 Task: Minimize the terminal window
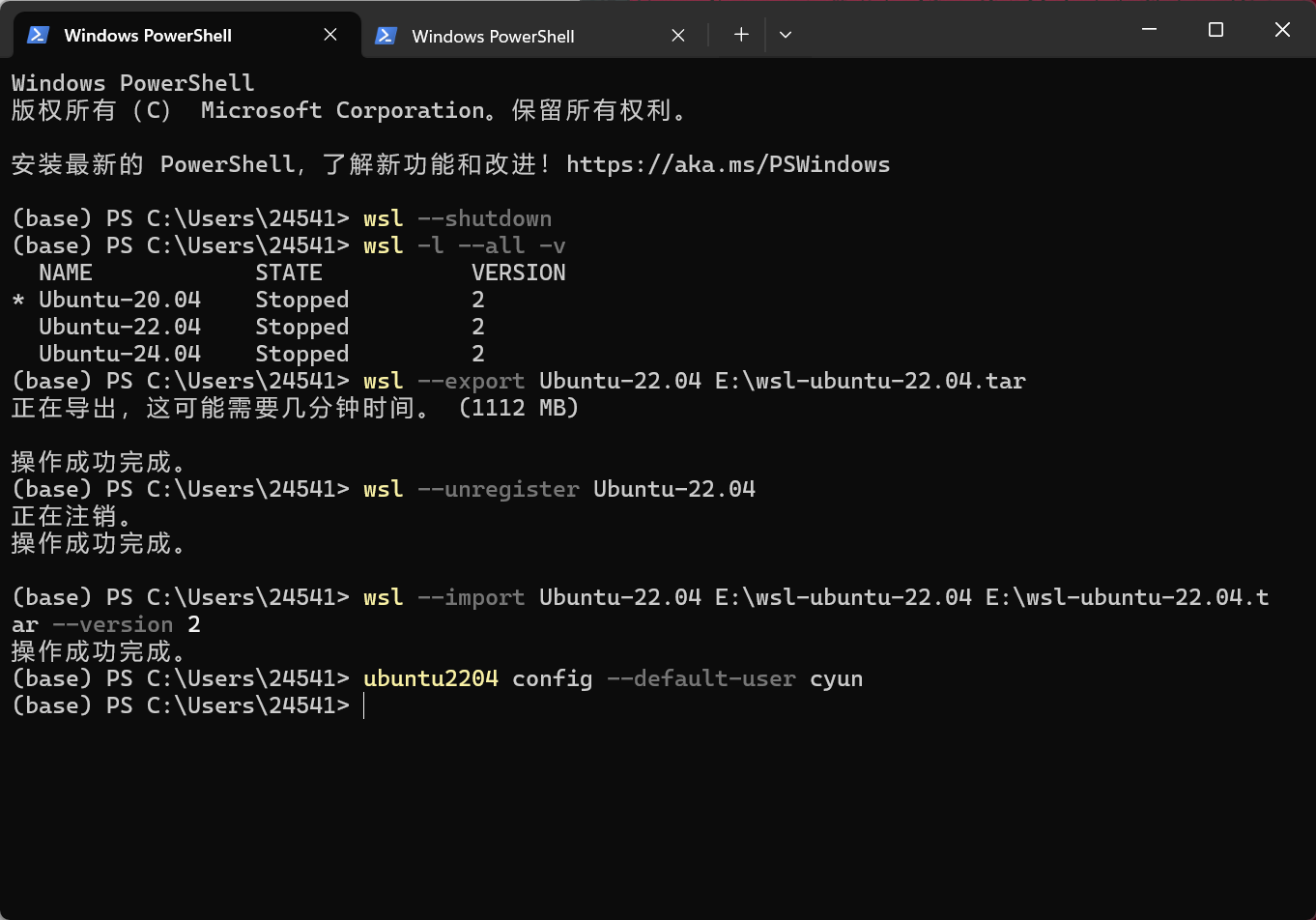pyautogui.click(x=1150, y=30)
